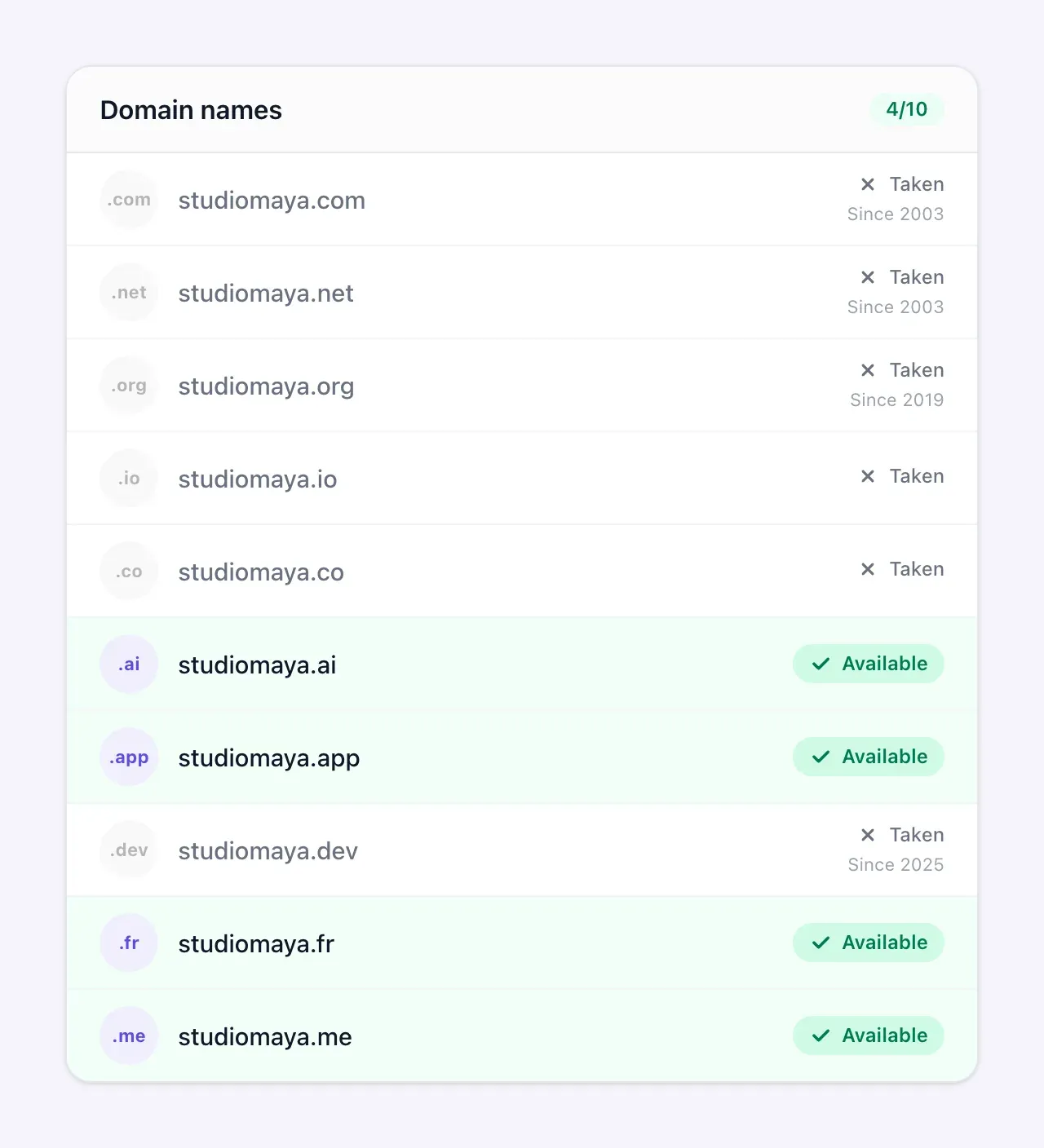Click the .co TLD badge icon

(129, 572)
